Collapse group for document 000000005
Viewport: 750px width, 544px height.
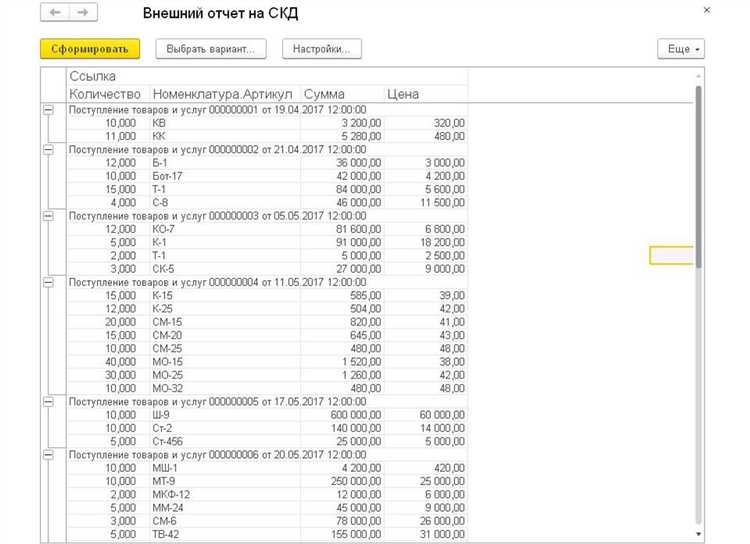tap(48, 402)
